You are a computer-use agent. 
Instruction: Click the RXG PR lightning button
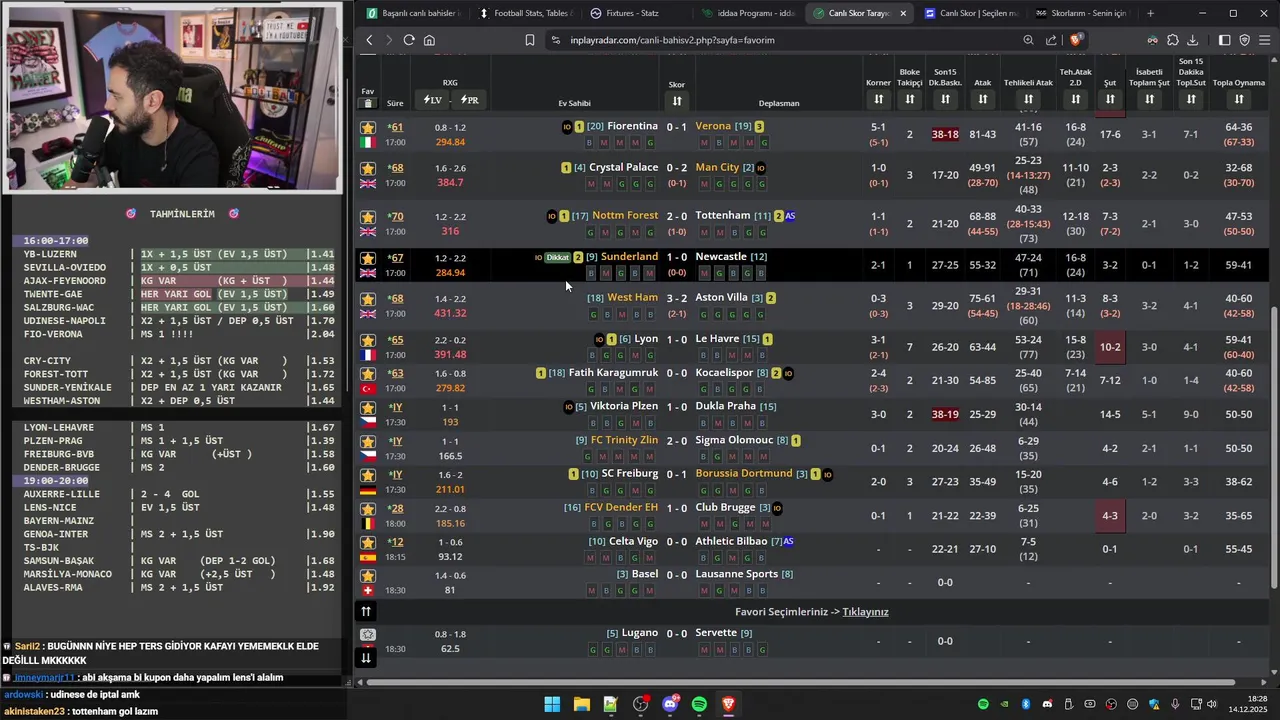[469, 100]
